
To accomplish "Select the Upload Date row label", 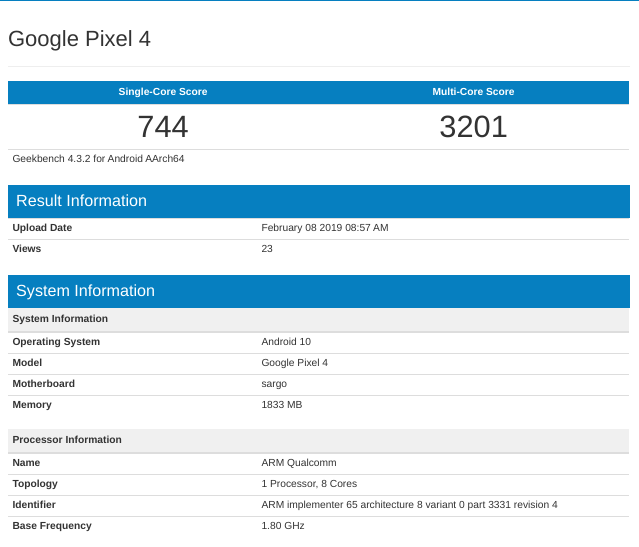I will (x=42, y=227).
